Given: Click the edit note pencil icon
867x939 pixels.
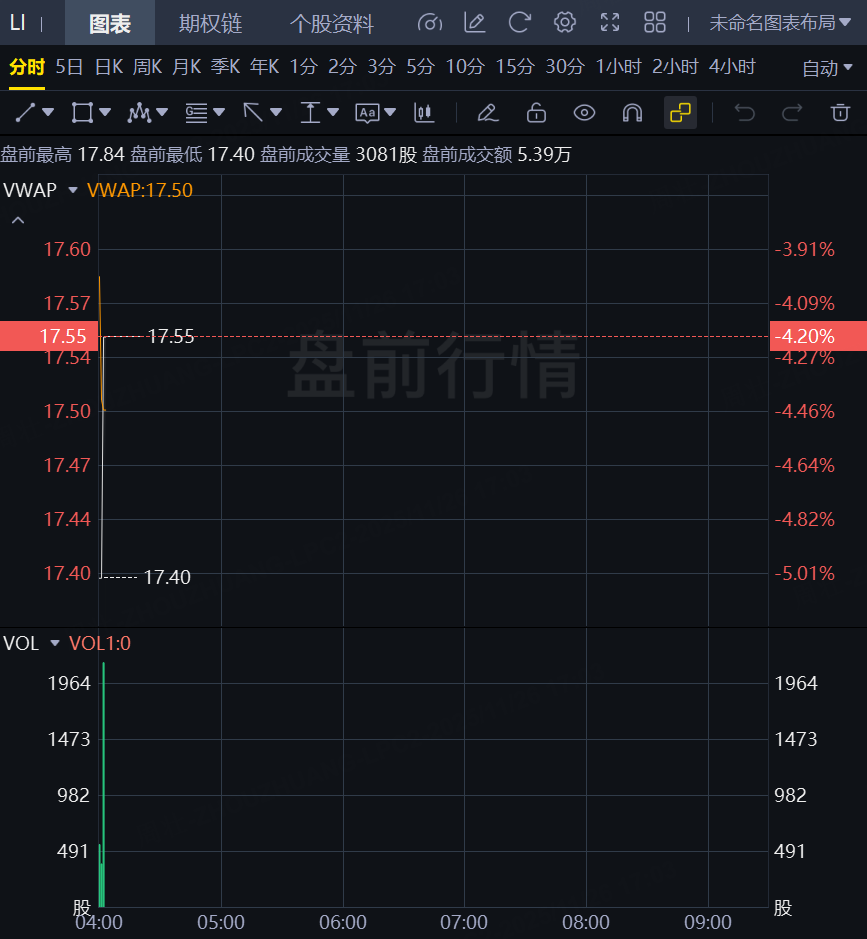Looking at the screenshot, I should (474, 23).
